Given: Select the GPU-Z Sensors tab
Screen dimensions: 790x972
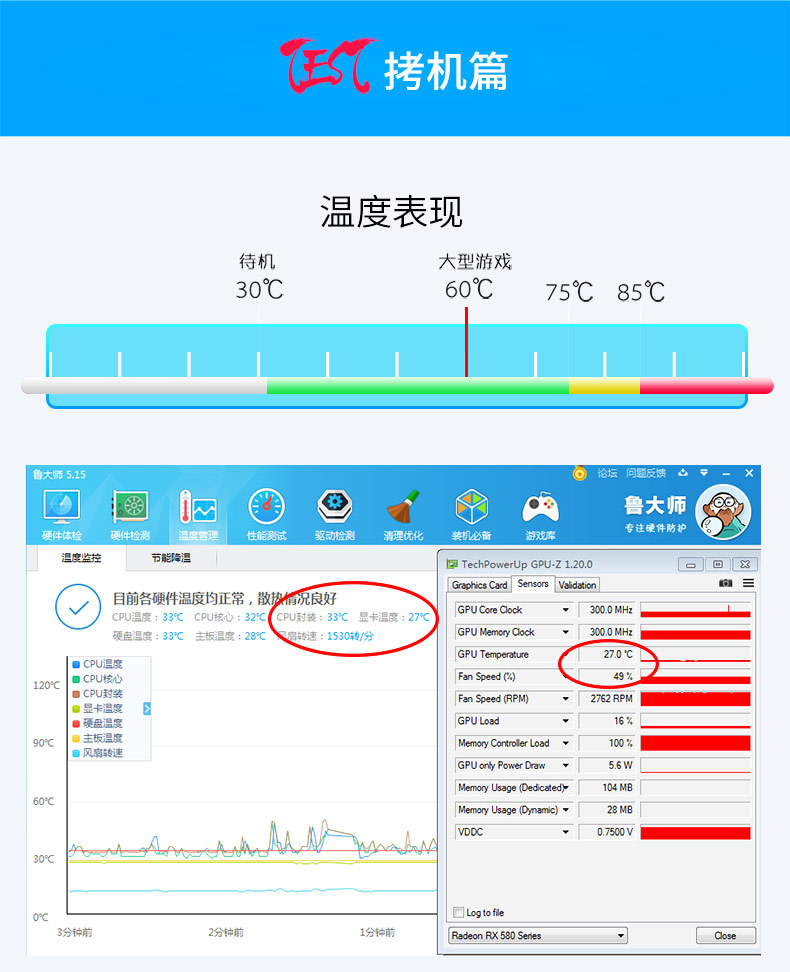Looking at the screenshot, I should [x=533, y=584].
